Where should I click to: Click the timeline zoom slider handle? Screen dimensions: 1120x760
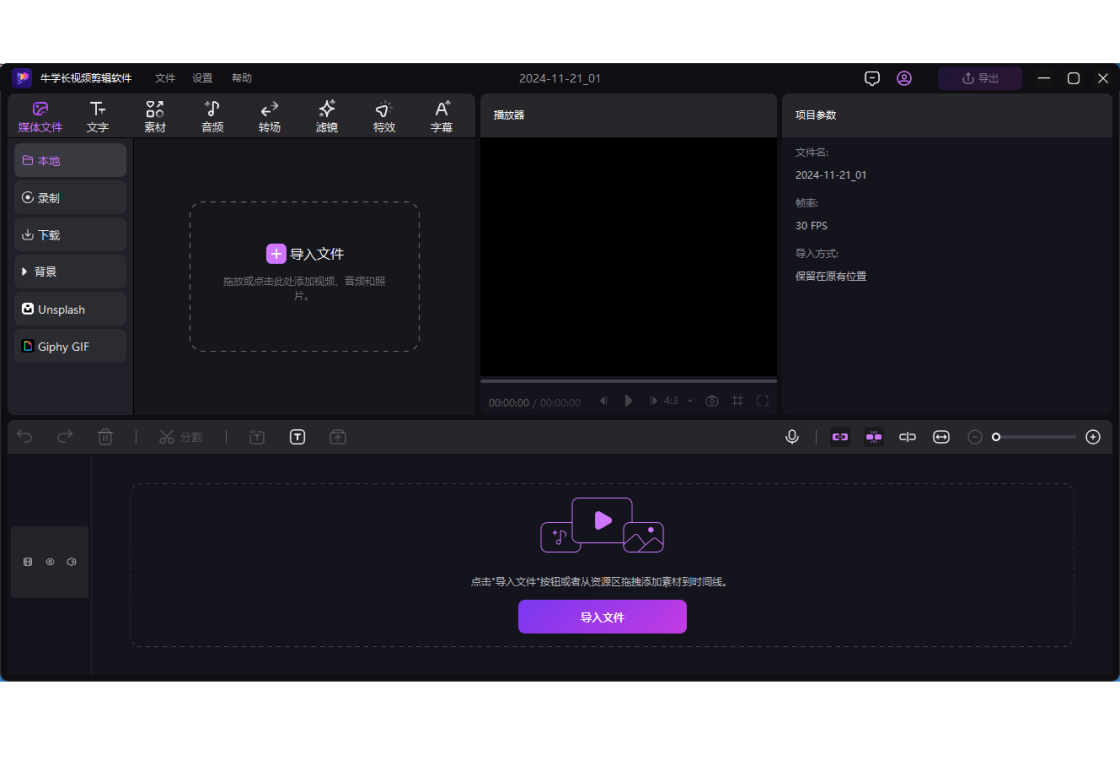pyautogui.click(x=996, y=437)
